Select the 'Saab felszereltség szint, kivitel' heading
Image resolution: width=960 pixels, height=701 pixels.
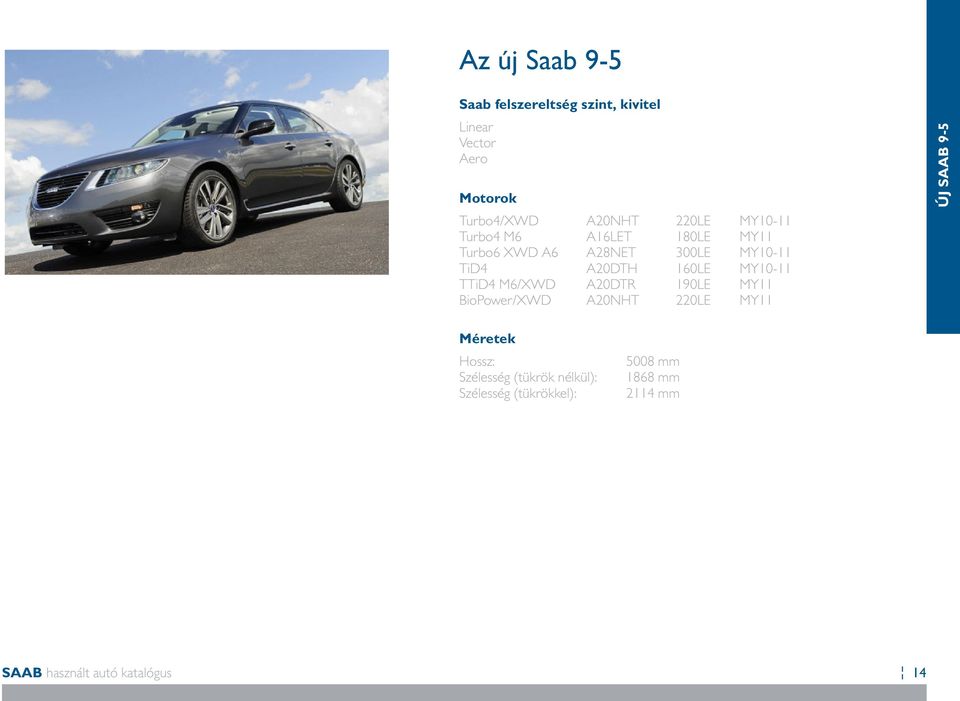[x=560, y=105]
